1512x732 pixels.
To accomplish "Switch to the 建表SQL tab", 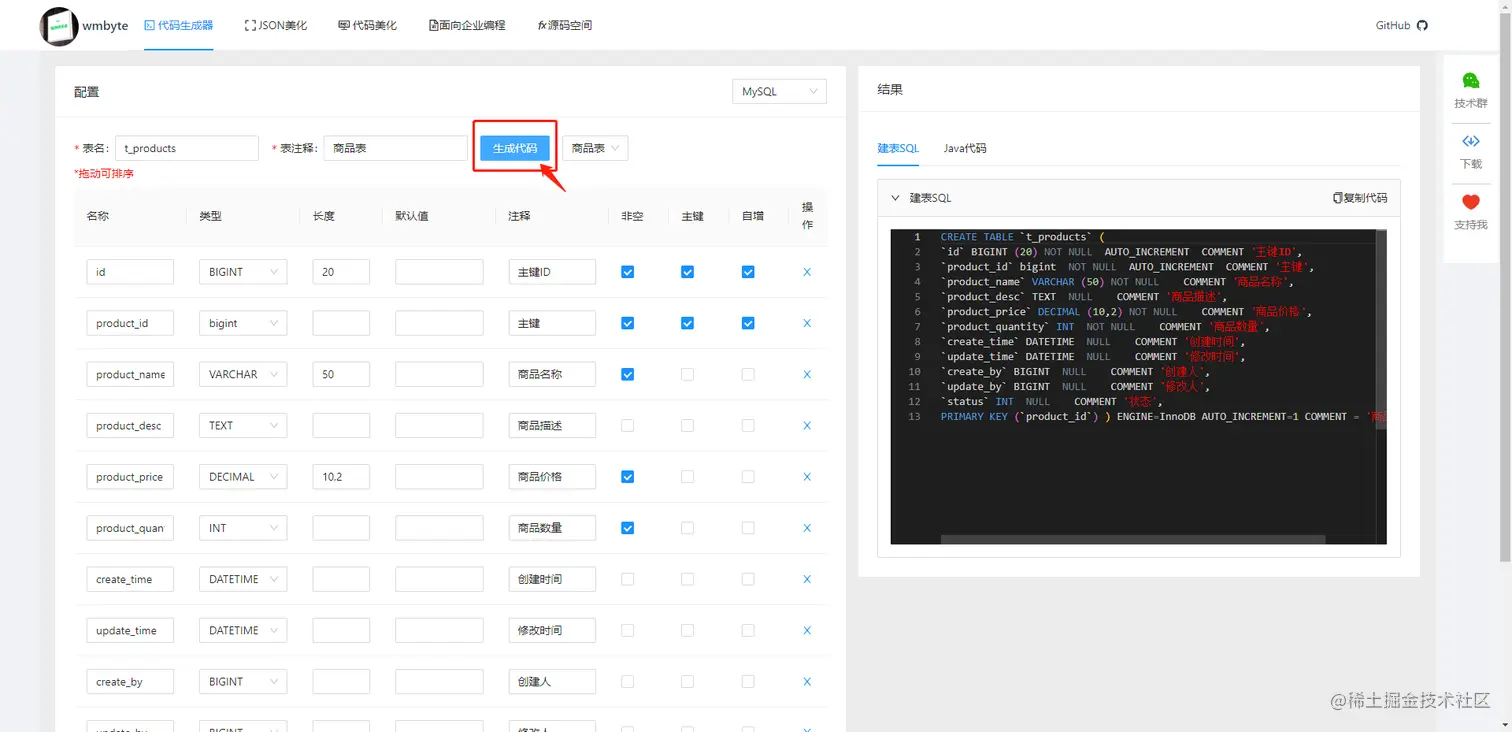I will tap(898, 148).
